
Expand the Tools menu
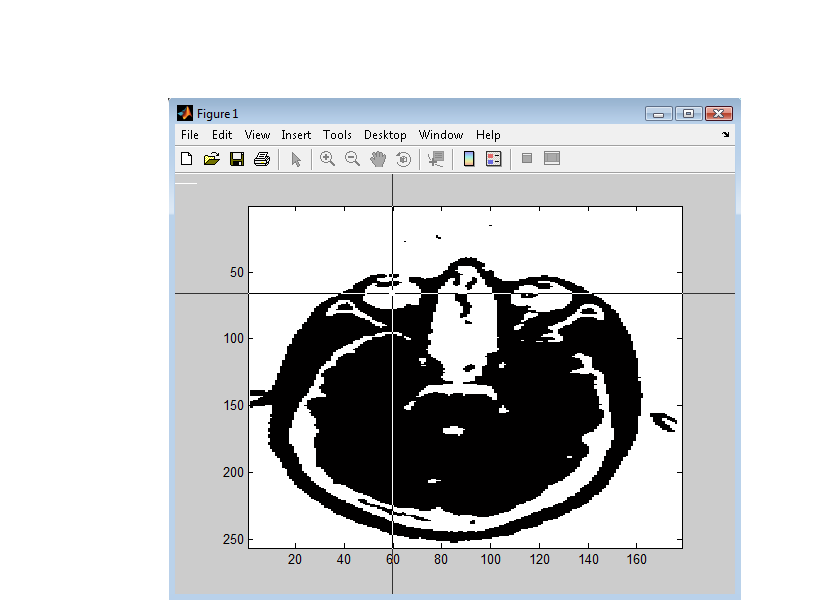click(x=337, y=135)
